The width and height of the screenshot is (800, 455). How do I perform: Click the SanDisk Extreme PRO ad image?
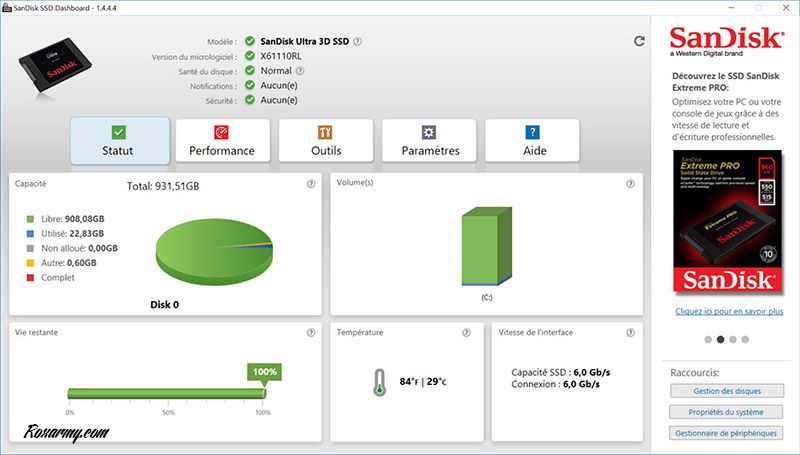(726, 220)
